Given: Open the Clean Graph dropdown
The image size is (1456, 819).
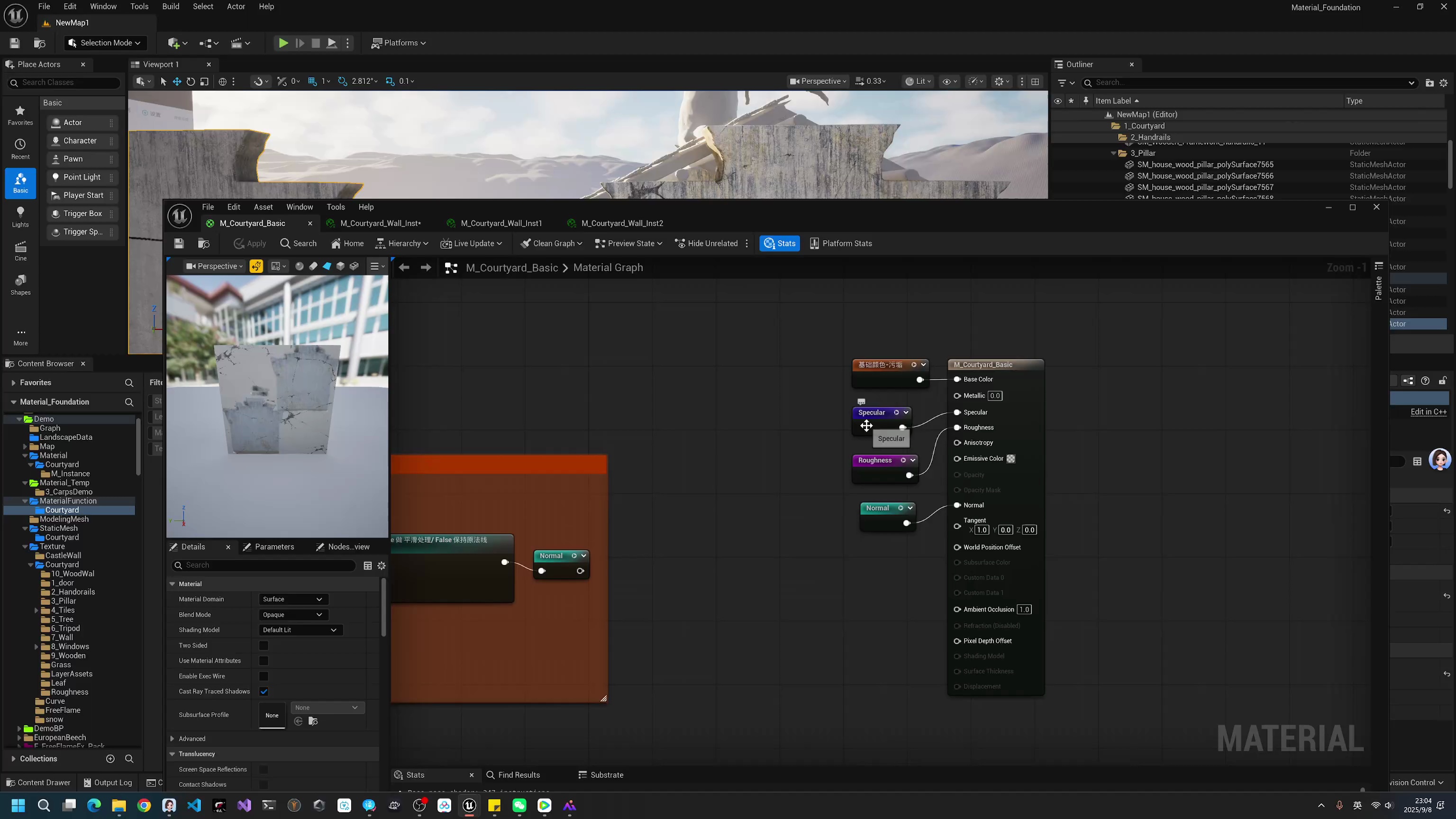Looking at the screenshot, I should pos(551,244).
